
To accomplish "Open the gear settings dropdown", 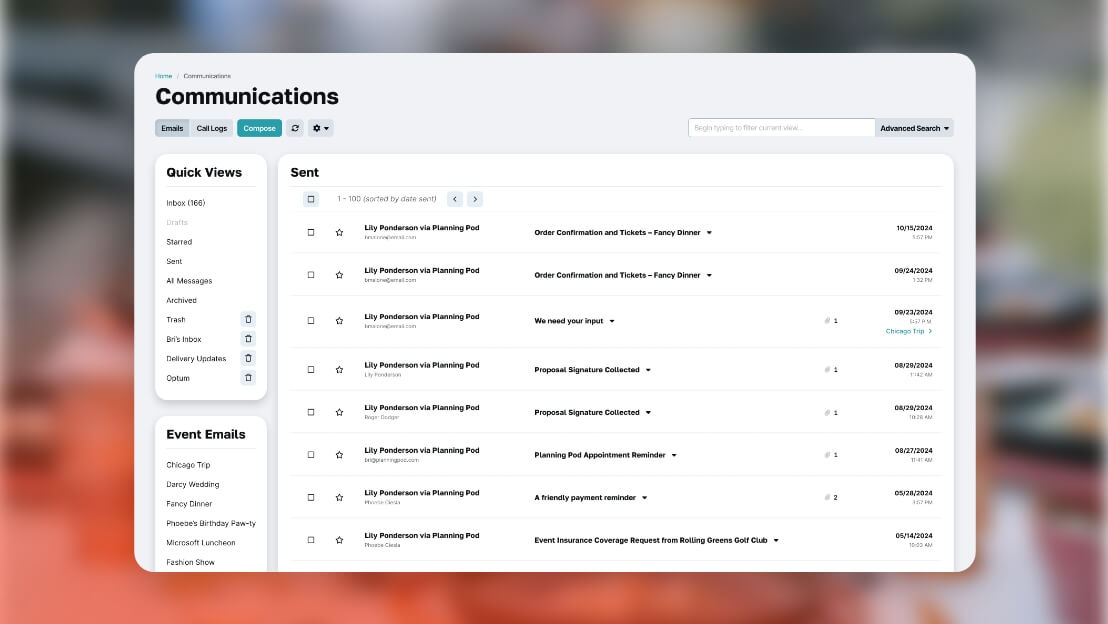I will (x=321, y=128).
